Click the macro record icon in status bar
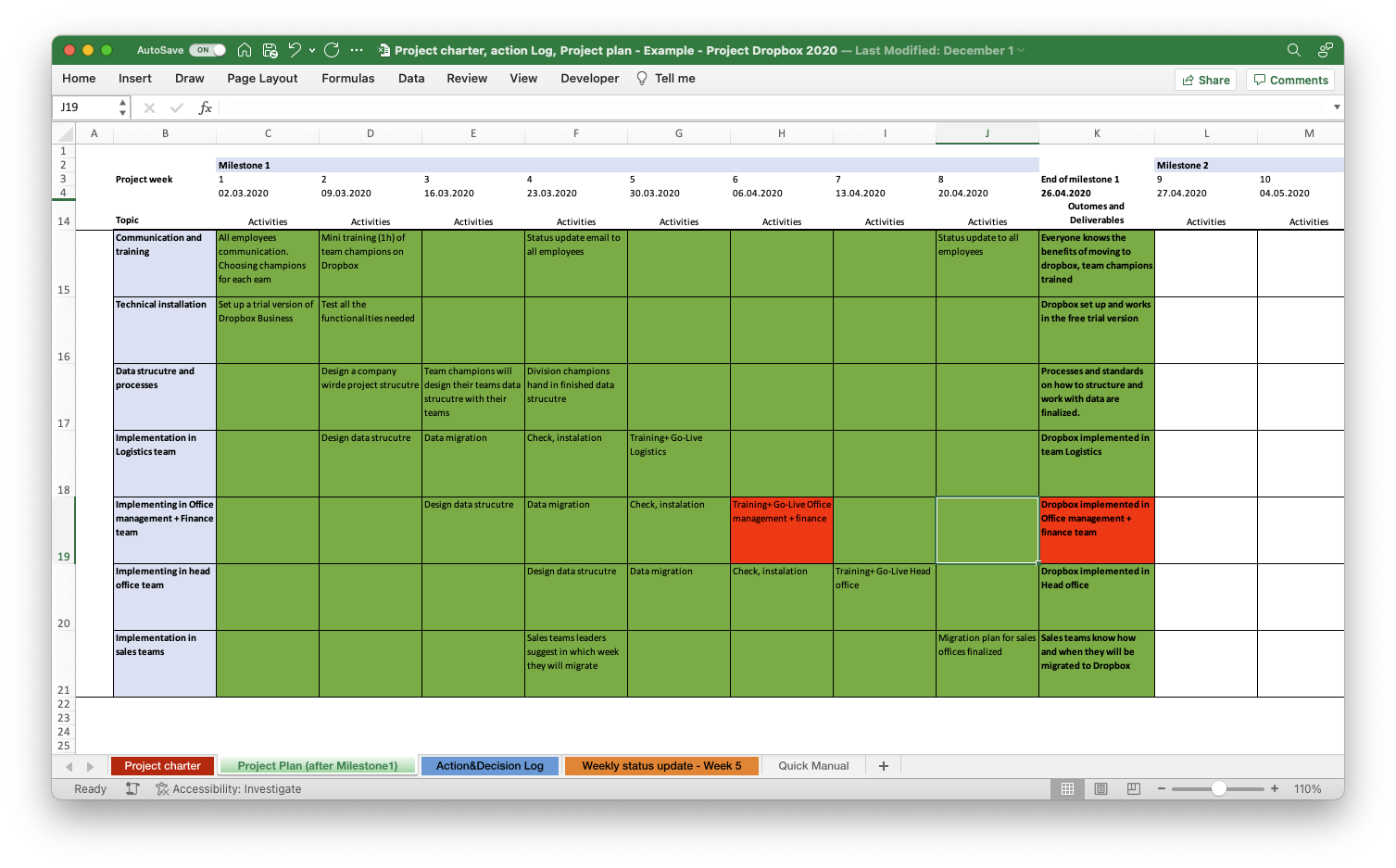 [132, 789]
